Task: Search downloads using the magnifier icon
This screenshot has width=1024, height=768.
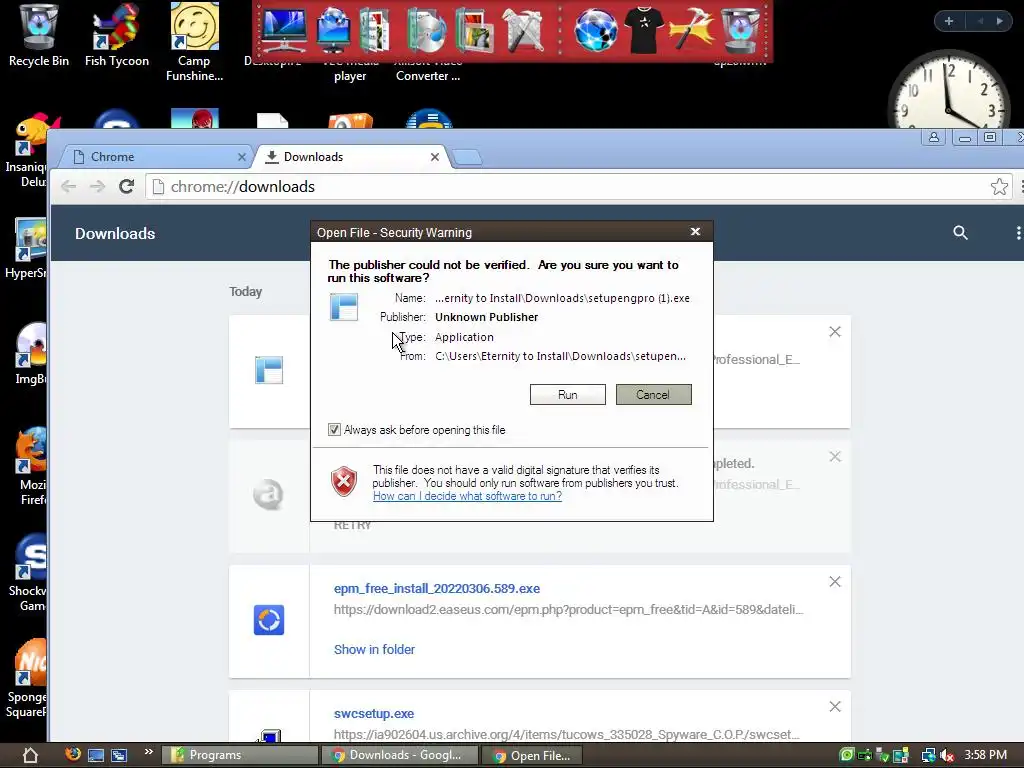Action: pyautogui.click(x=960, y=232)
